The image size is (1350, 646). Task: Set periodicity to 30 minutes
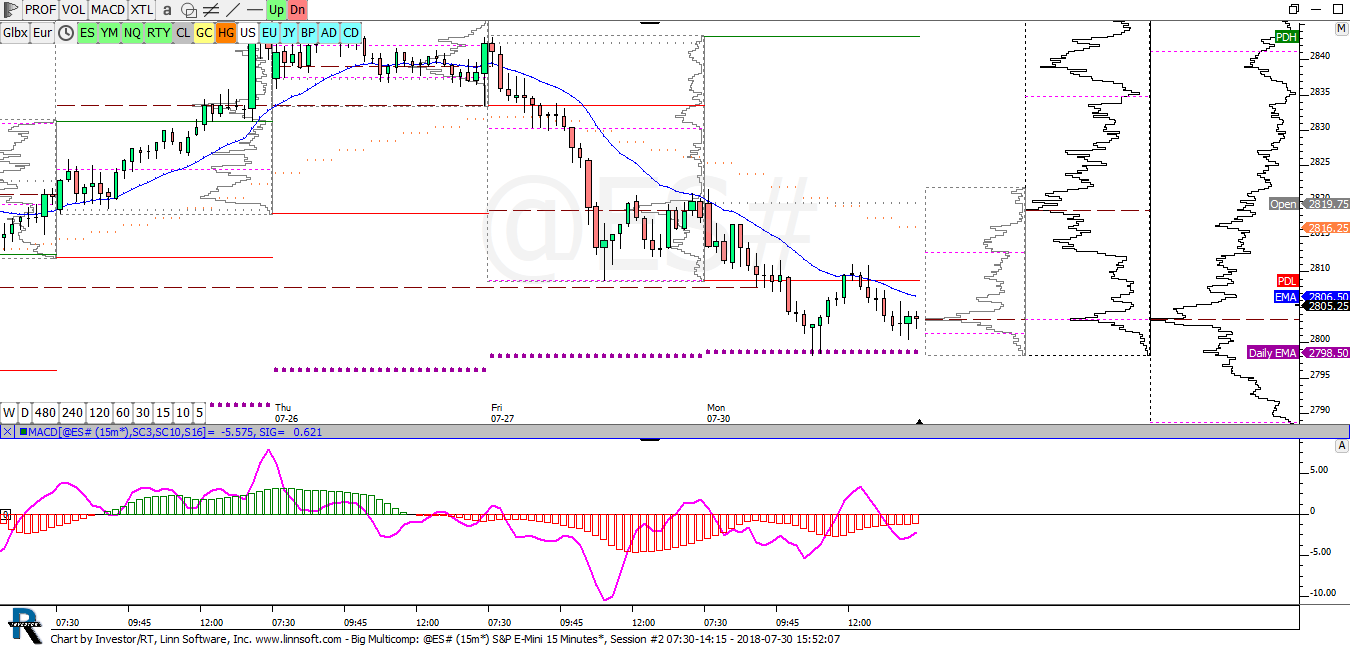coord(143,412)
